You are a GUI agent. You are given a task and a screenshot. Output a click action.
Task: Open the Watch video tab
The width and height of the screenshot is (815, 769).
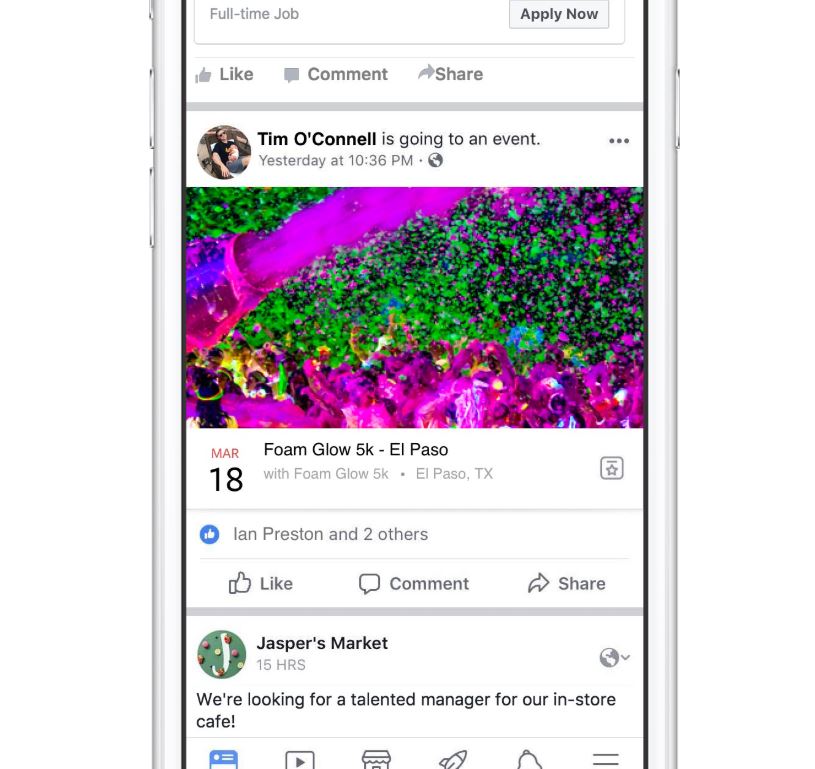[300, 760]
